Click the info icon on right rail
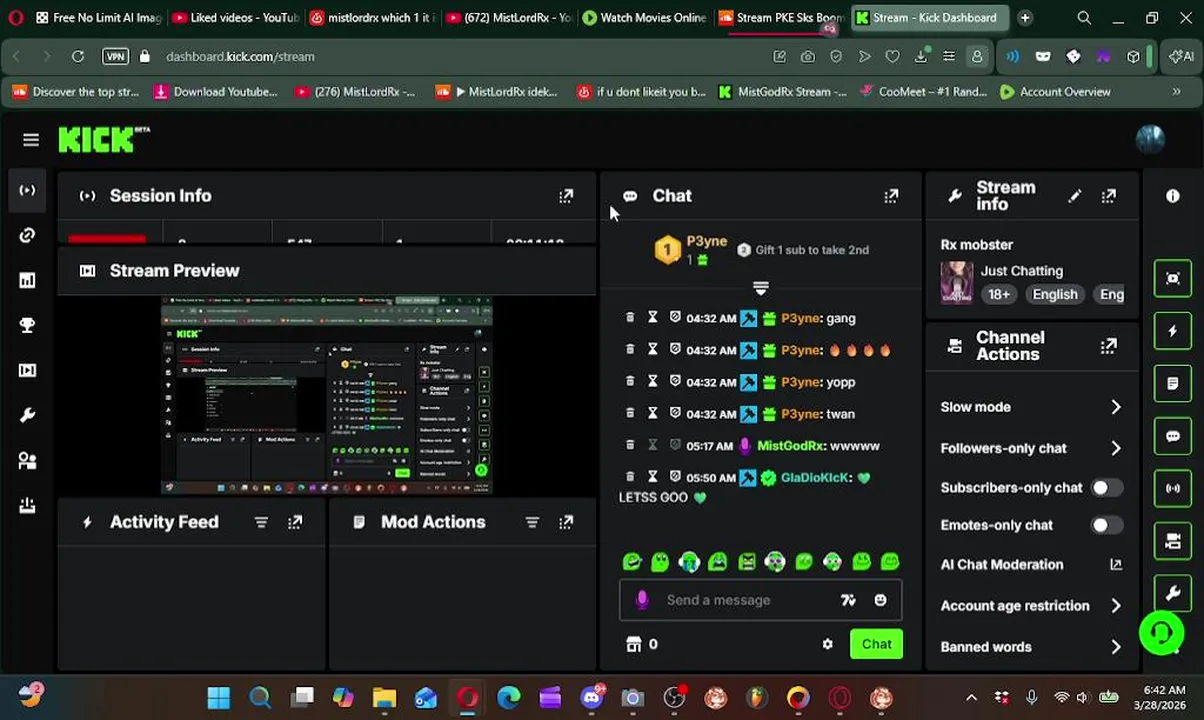Screen dimensions: 1204x720 (1173, 196)
